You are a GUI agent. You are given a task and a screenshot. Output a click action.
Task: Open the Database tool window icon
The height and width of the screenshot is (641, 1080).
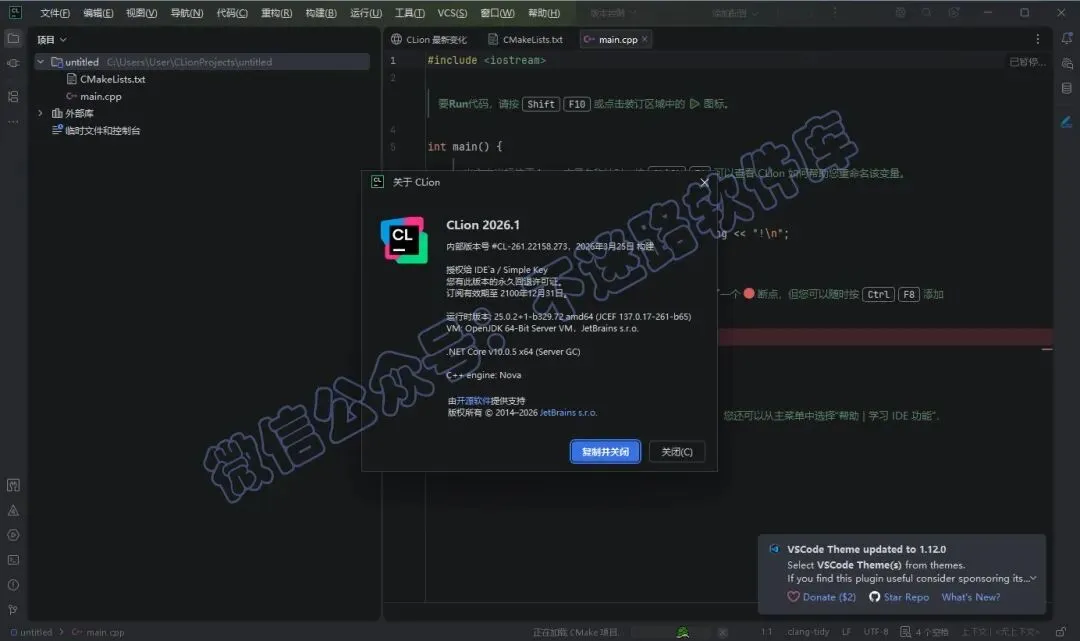point(1066,88)
